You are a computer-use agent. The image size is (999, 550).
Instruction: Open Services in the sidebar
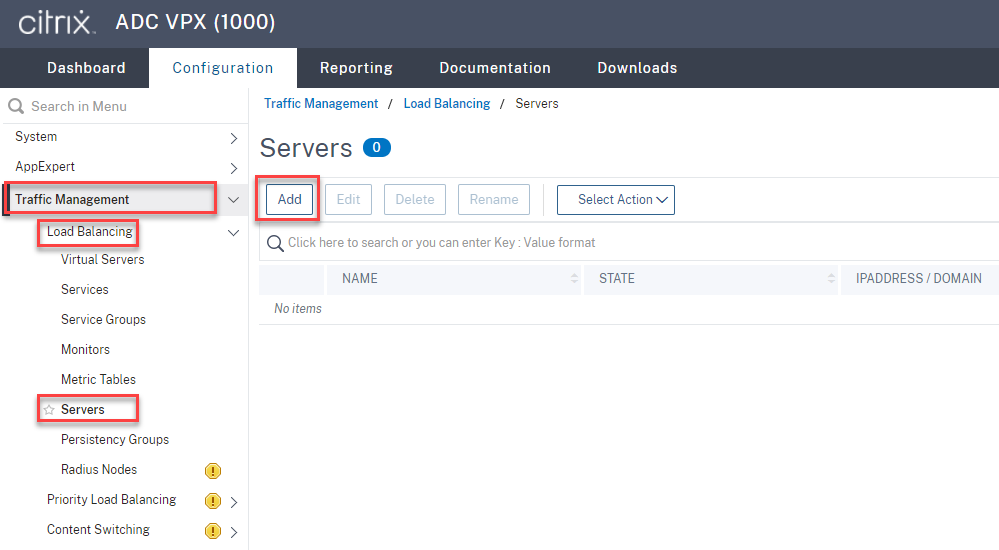(85, 289)
